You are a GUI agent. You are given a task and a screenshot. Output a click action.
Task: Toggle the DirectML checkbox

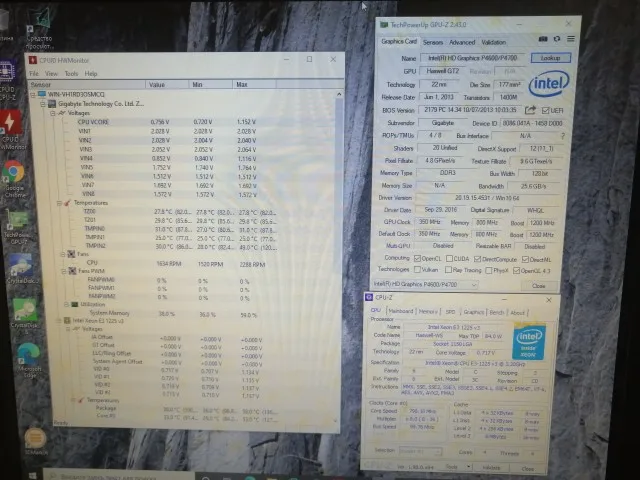pos(525,260)
